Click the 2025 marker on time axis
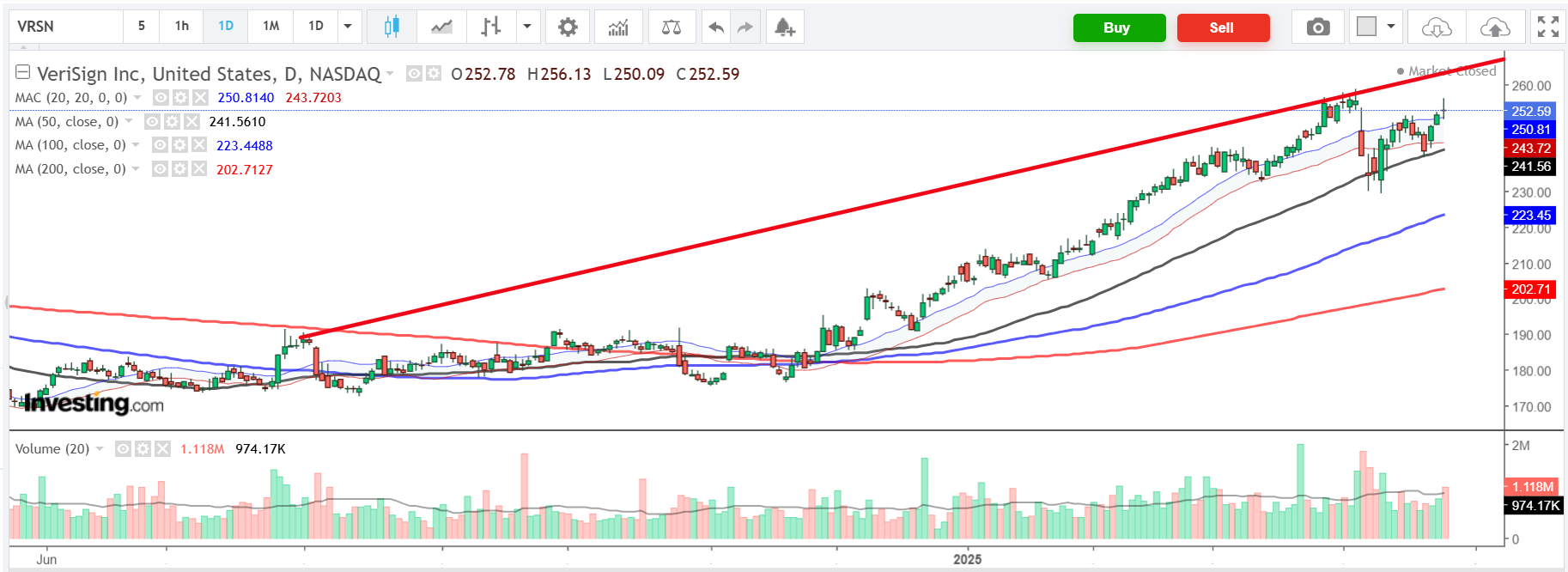Screen dimensions: 1568x572 point(967,559)
